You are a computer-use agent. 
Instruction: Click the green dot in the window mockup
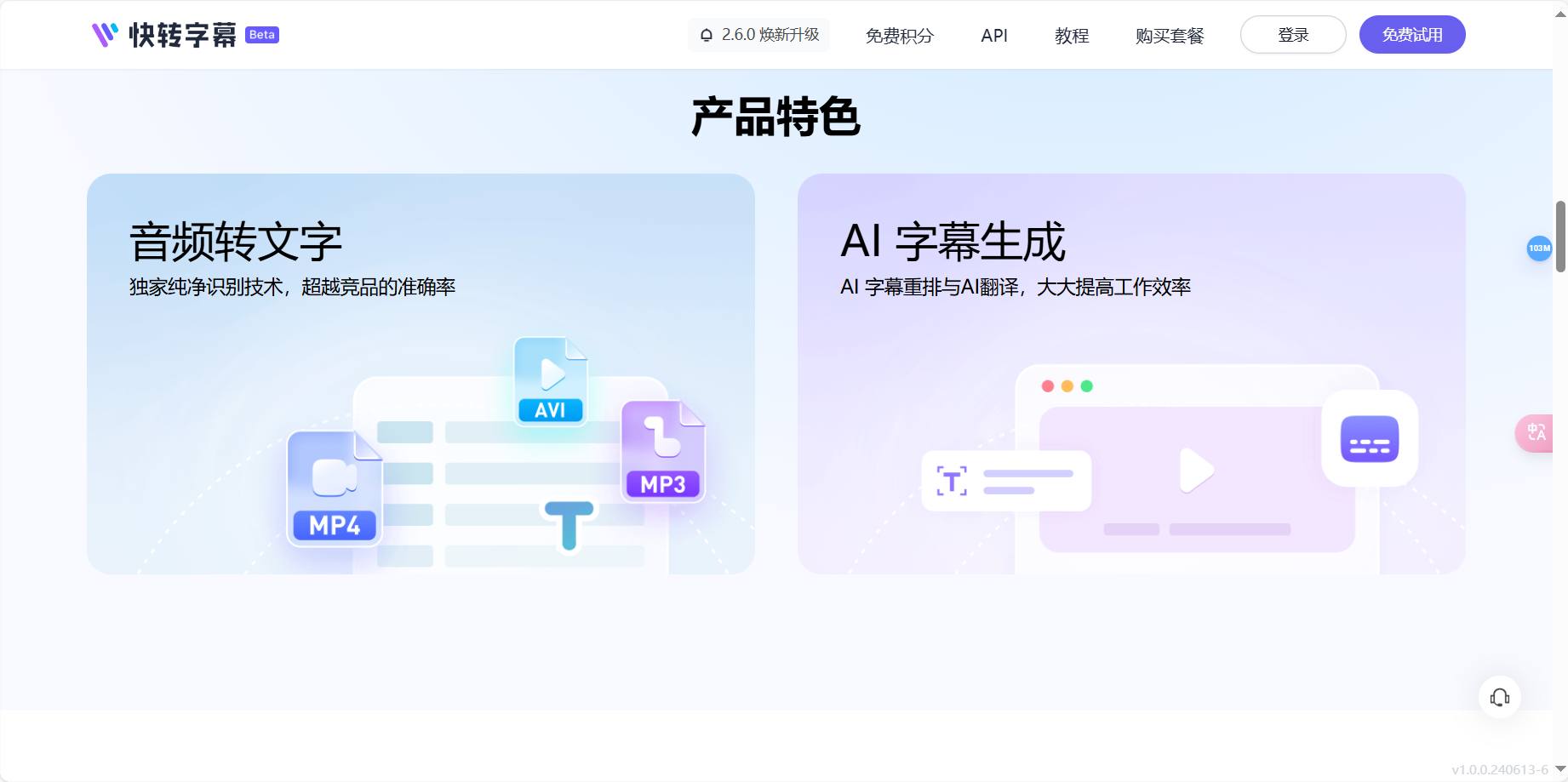click(x=1086, y=385)
